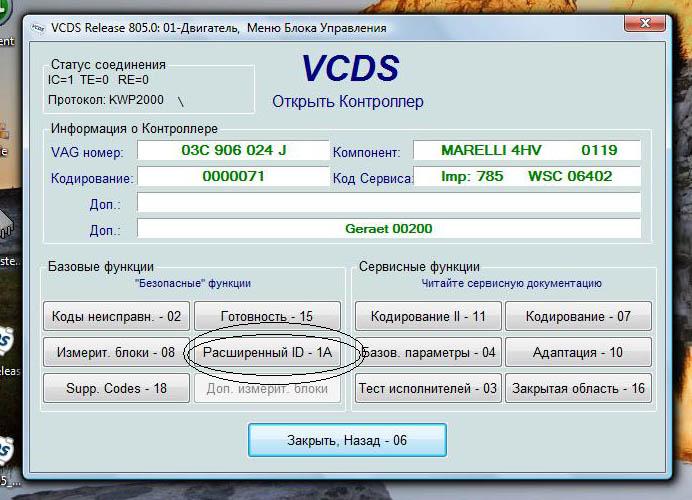This screenshot has height=500, width=692.
Task: Click the Сервисные функции group label
Action: pos(419,267)
